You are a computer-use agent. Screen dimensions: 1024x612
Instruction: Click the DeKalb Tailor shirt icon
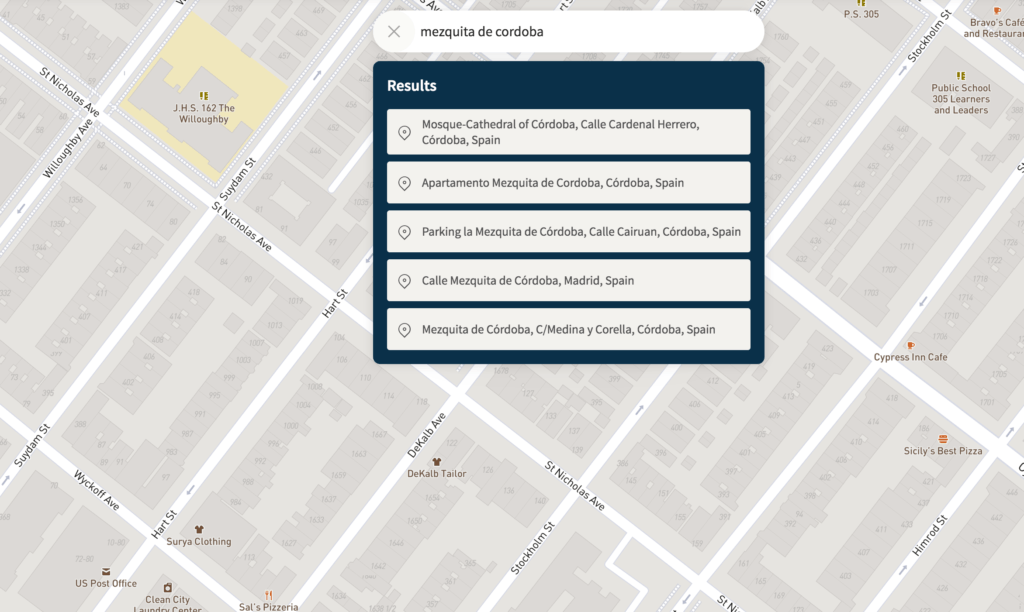(x=437, y=462)
